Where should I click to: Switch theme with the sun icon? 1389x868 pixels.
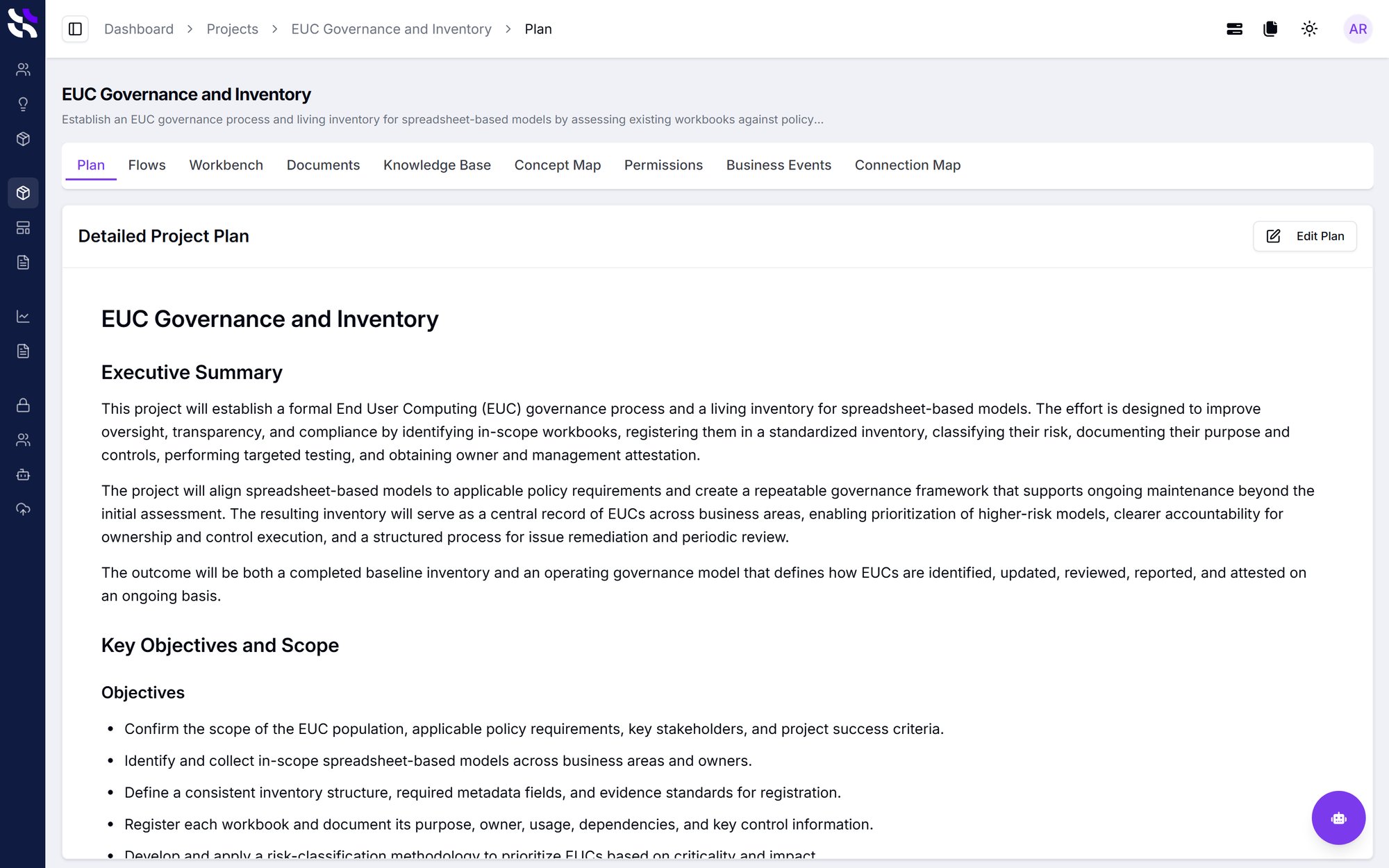[x=1309, y=29]
